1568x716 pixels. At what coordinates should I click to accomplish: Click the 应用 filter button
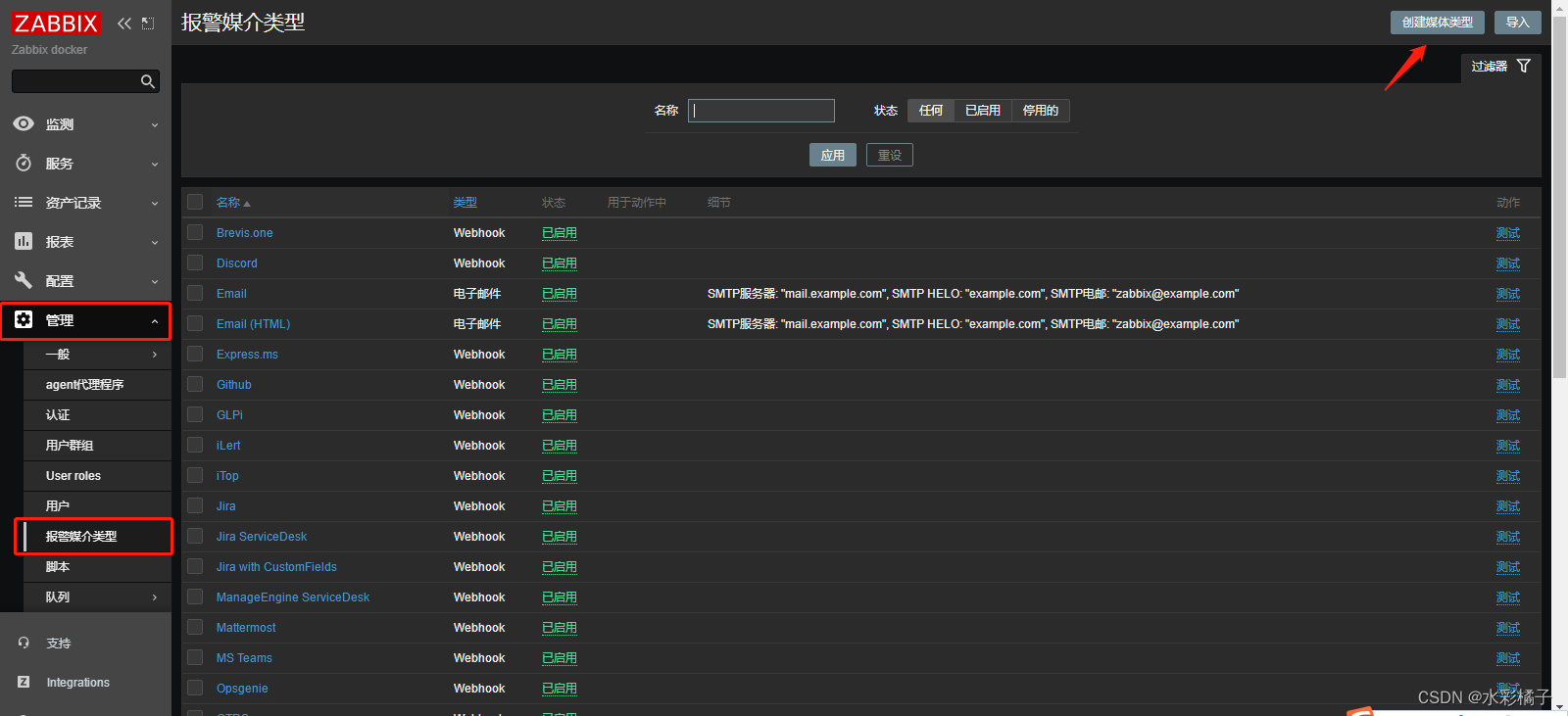tap(833, 155)
